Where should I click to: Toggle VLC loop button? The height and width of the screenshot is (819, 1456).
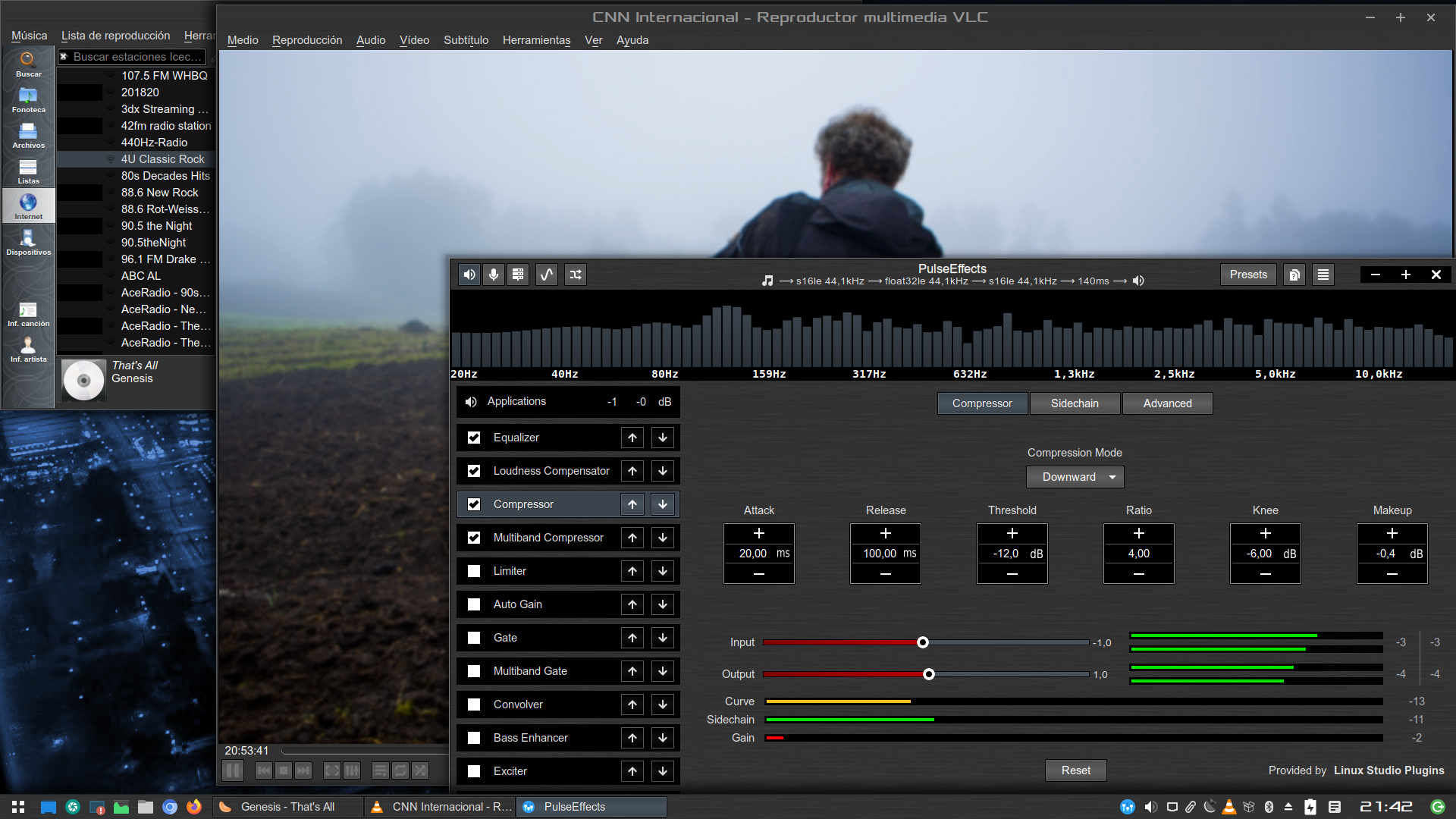pyautogui.click(x=400, y=770)
